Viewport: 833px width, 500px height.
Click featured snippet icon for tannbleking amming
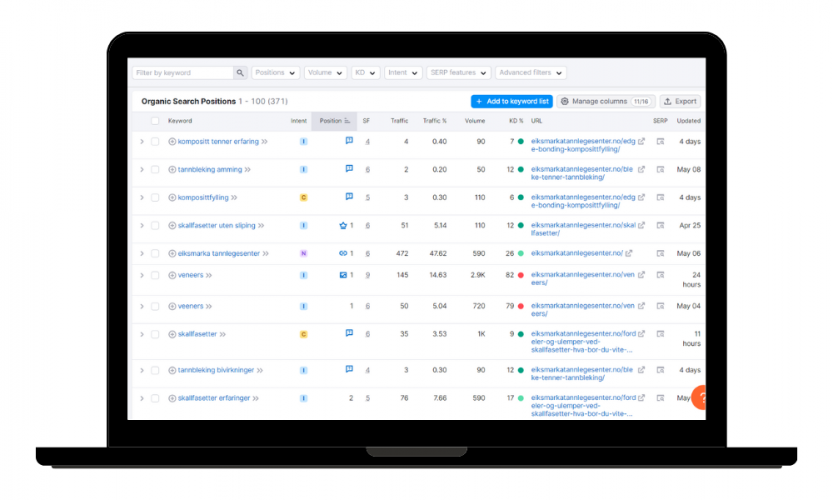point(349,169)
